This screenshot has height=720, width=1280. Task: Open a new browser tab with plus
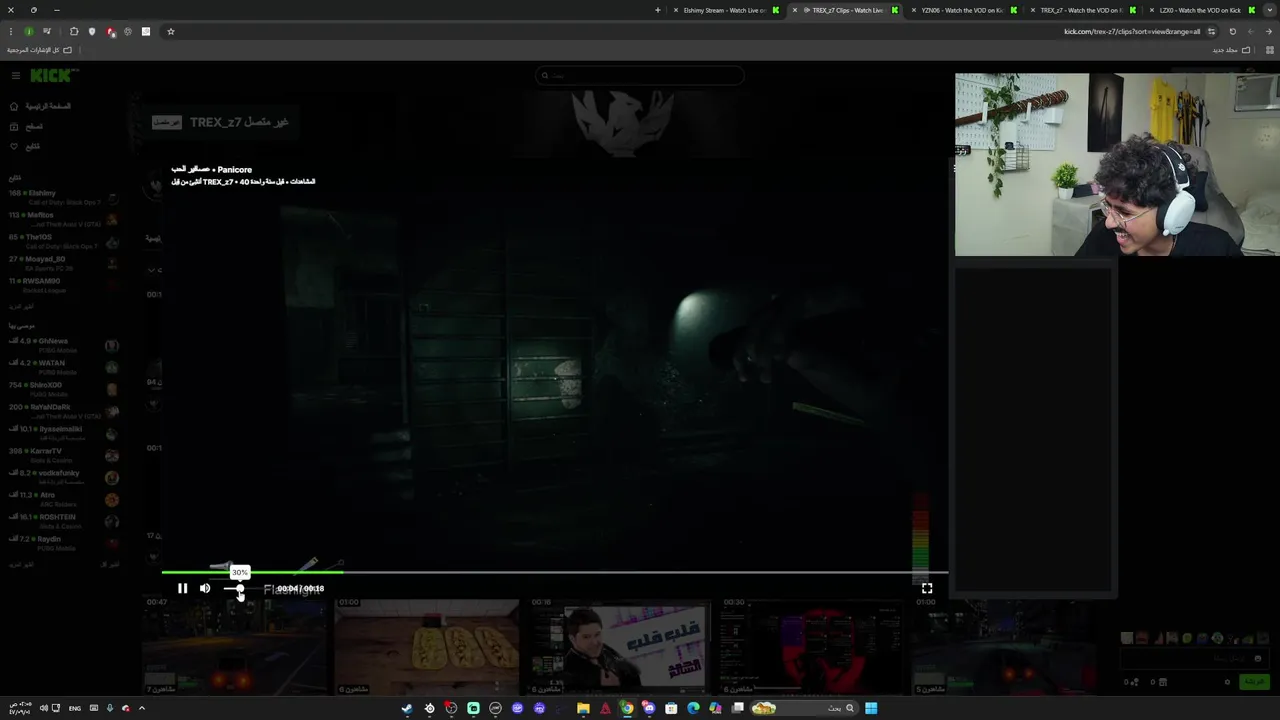[657, 10]
